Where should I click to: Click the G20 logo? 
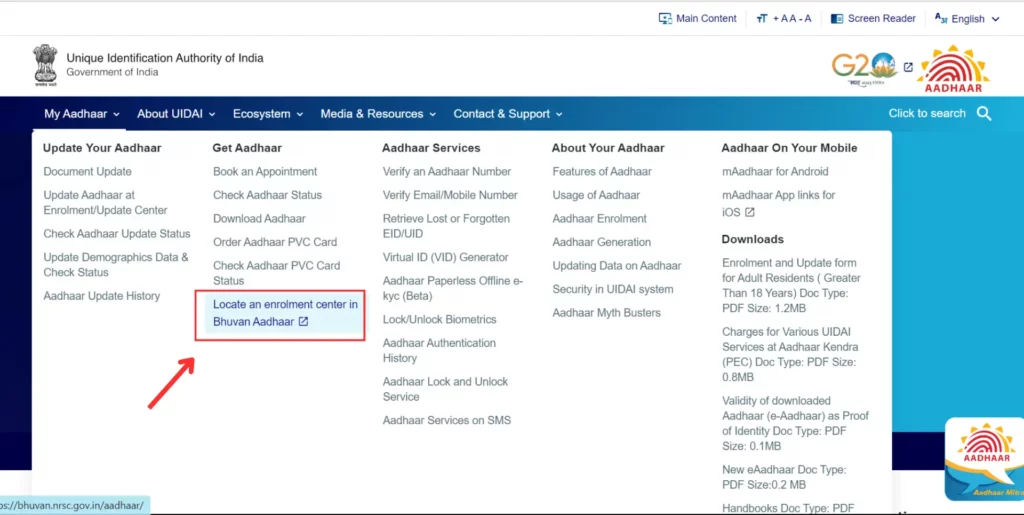pos(862,68)
